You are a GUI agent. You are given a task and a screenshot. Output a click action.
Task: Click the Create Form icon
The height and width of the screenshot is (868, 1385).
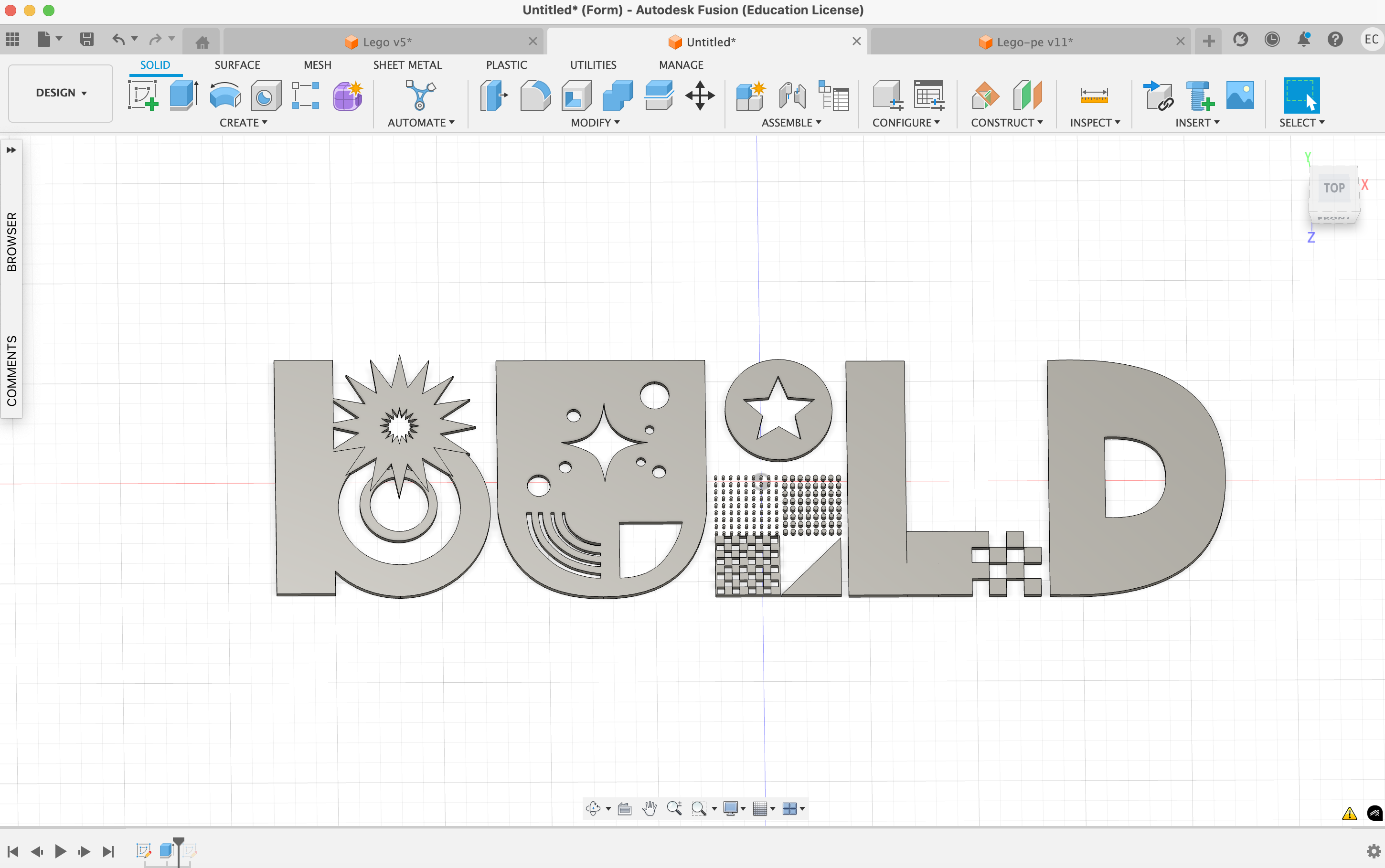coord(347,95)
